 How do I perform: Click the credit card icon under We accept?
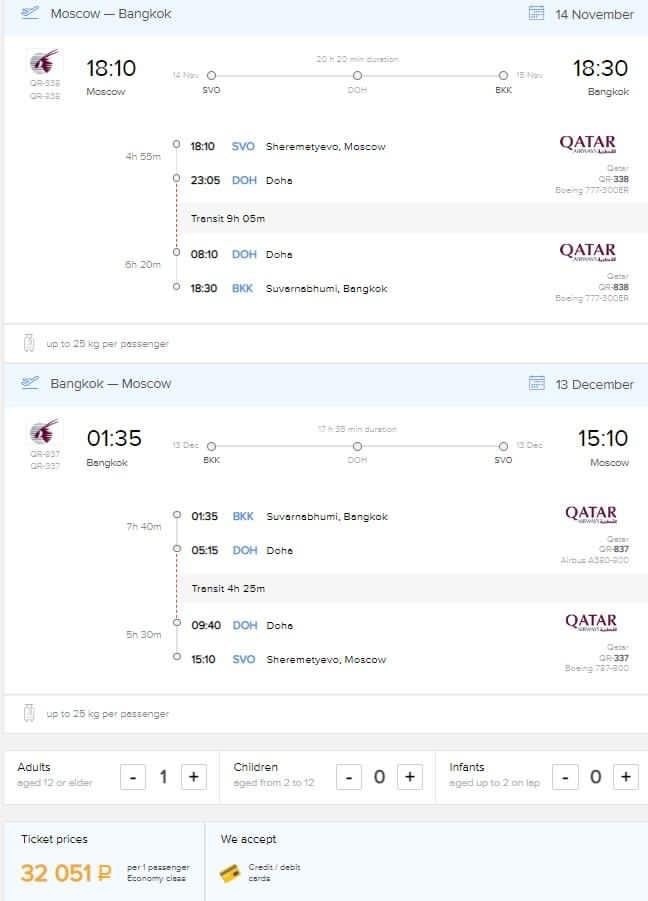pos(230,873)
